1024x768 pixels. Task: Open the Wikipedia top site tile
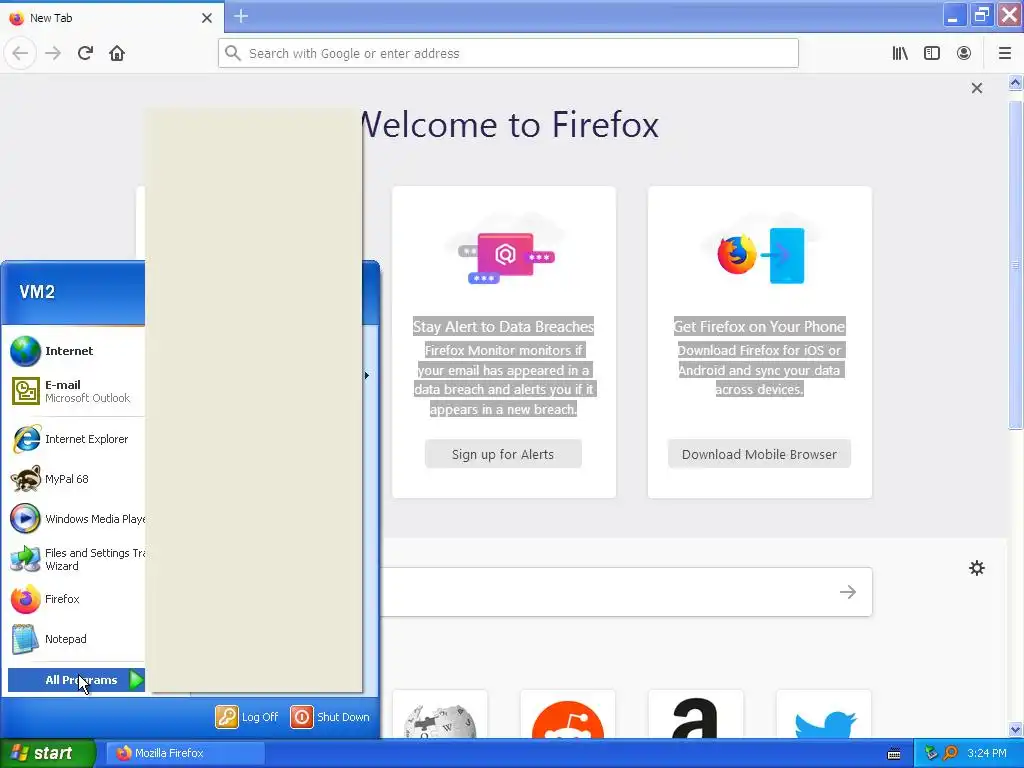coord(440,714)
